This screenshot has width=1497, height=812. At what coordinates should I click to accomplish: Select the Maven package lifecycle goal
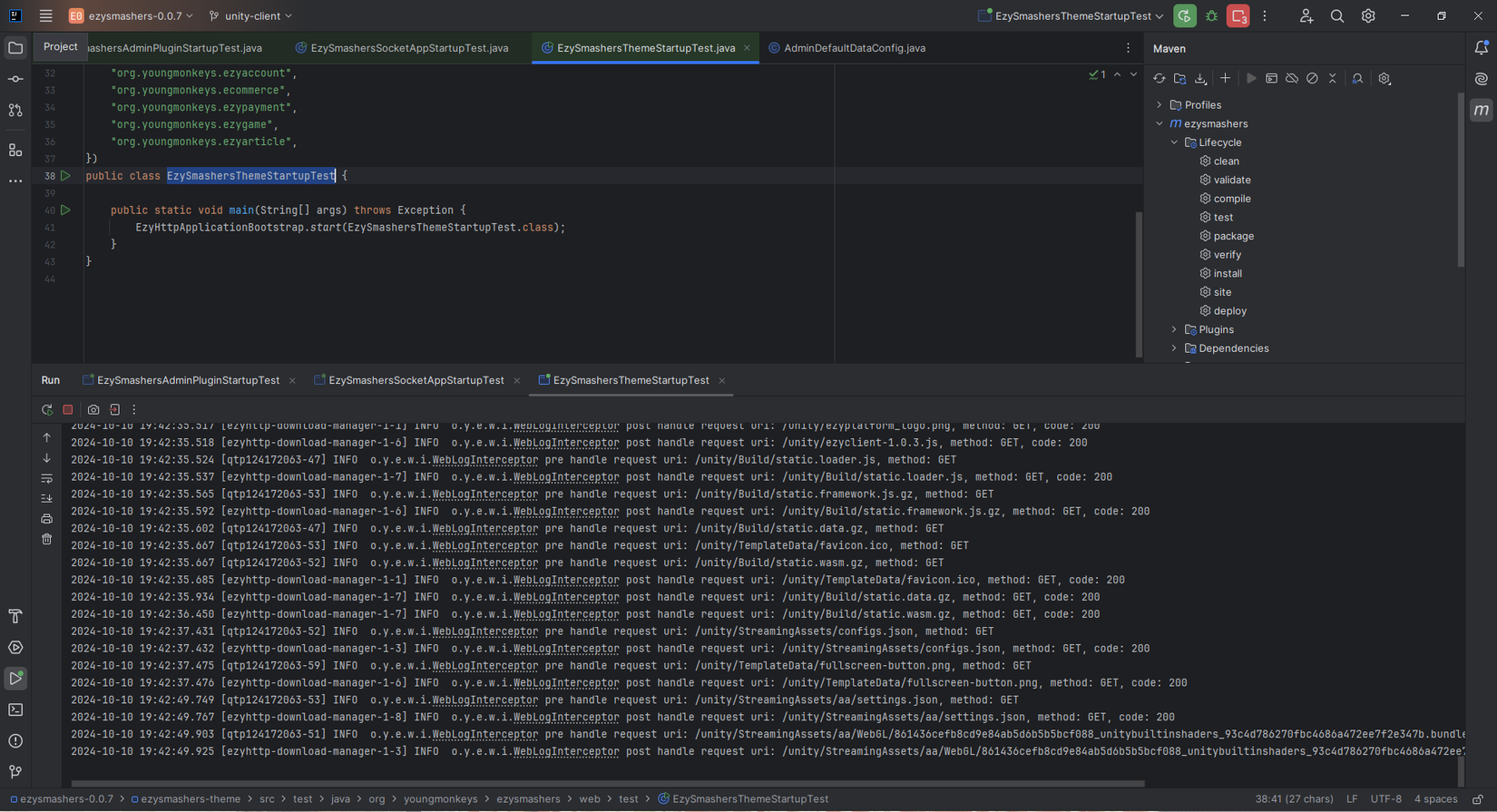tap(1233, 236)
